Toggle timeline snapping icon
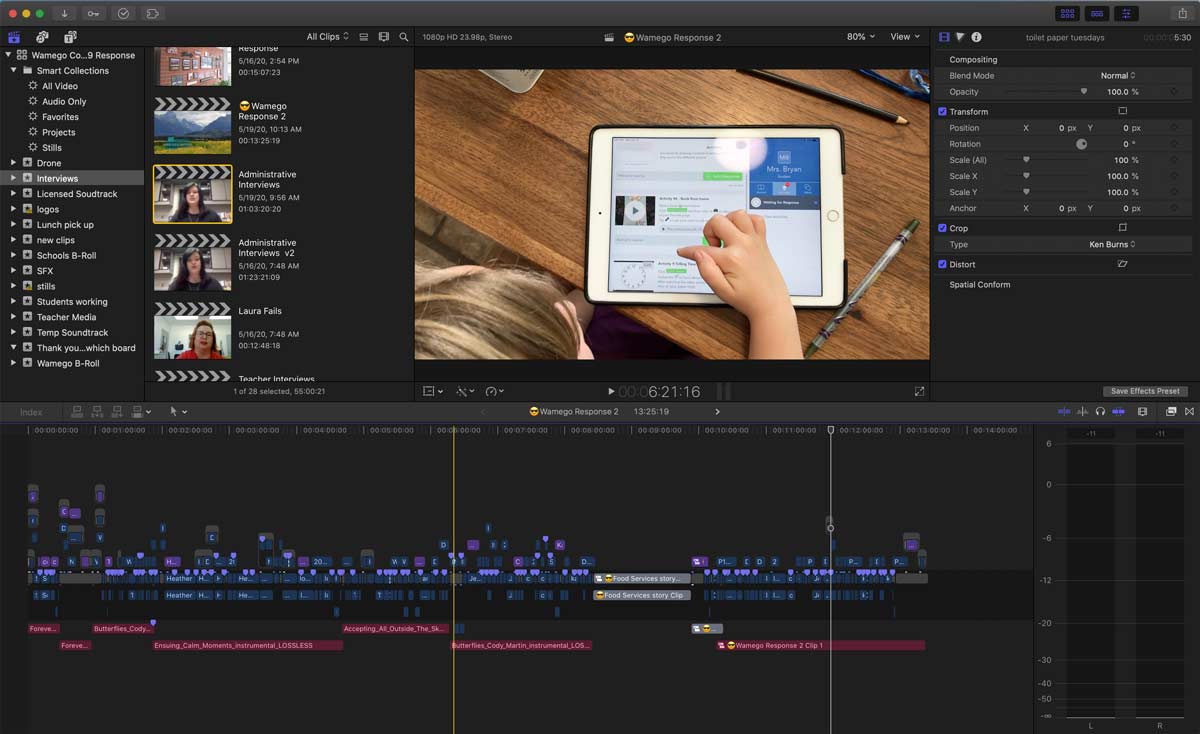The height and width of the screenshot is (734, 1200). pyautogui.click(x=1117, y=411)
